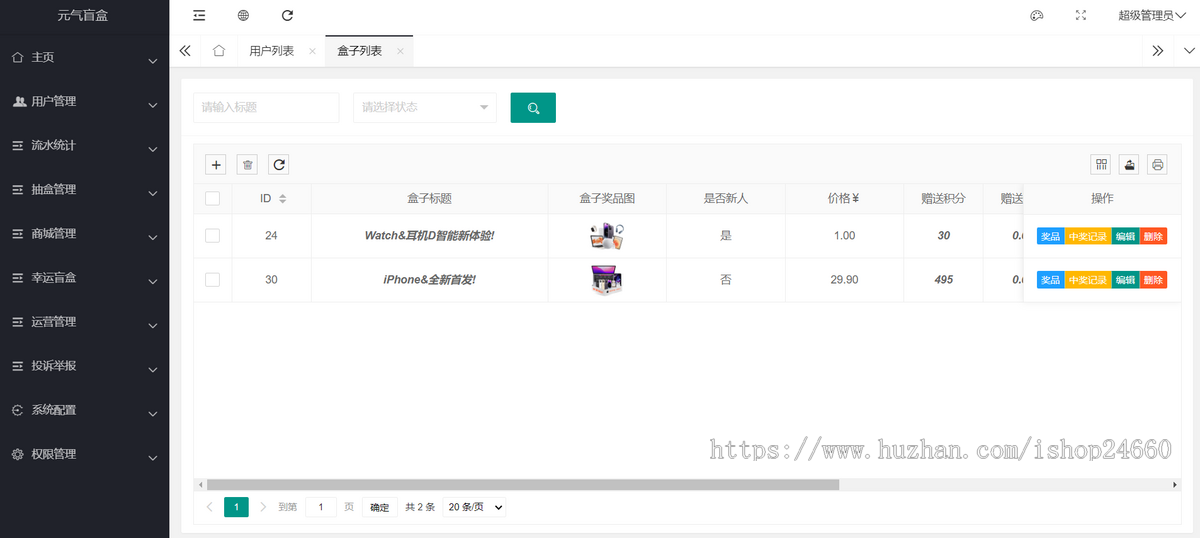Image resolution: width=1200 pixels, height=538 pixels.
Task: Add a new box with plus icon
Action: pos(216,165)
